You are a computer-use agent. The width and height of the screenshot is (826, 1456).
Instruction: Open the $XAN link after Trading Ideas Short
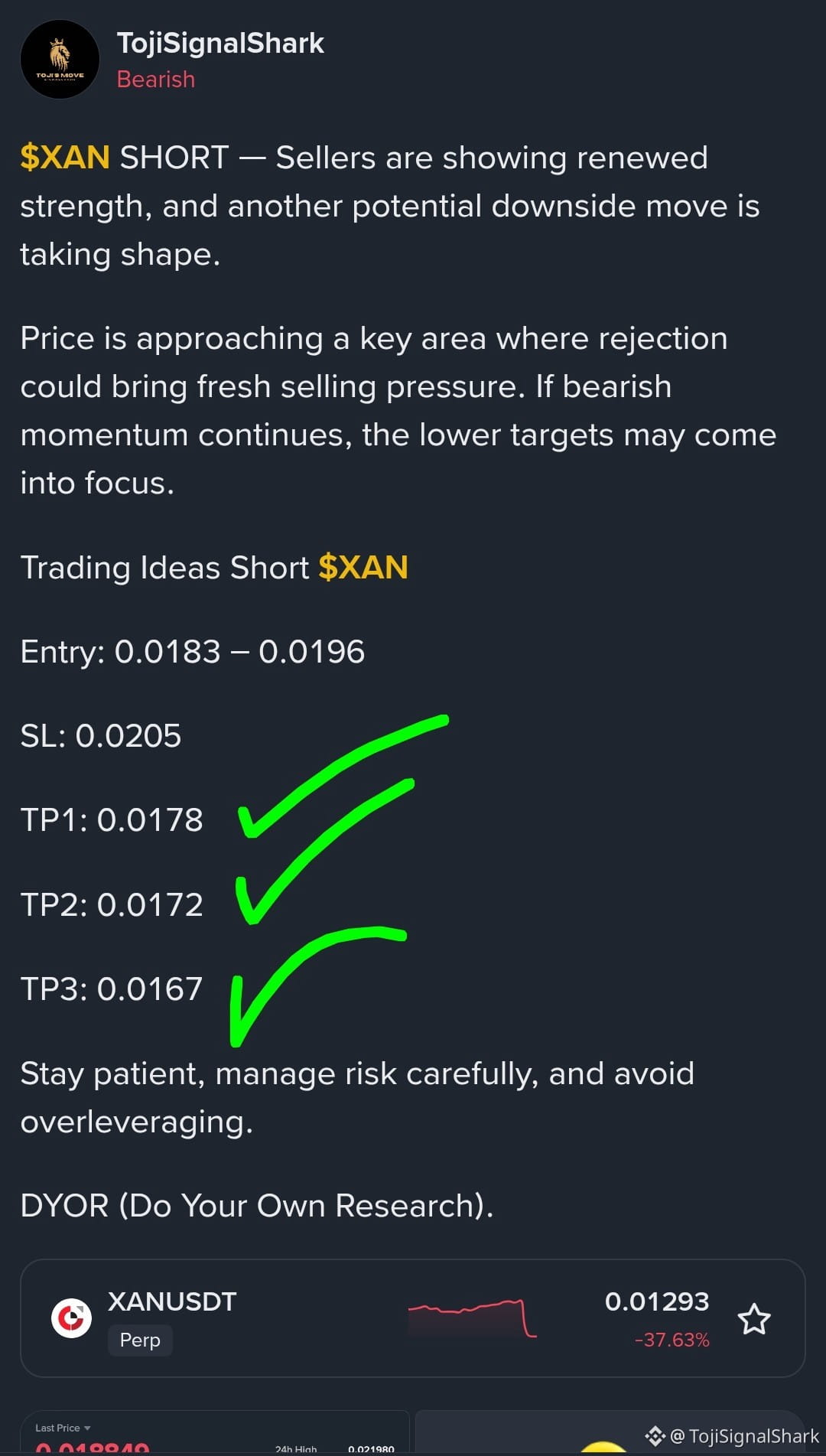[363, 568]
